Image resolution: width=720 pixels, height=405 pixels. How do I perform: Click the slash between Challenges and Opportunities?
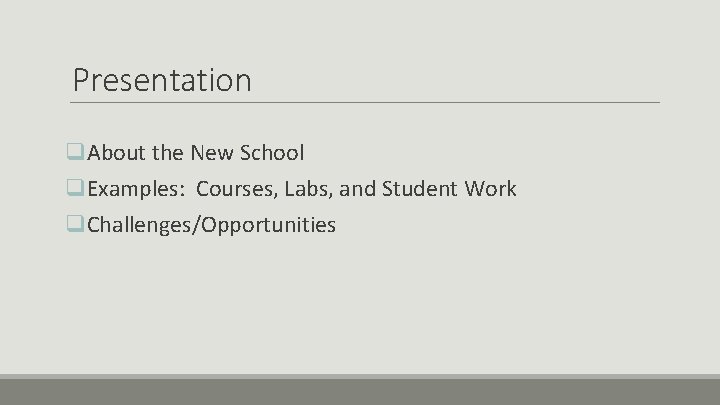[199, 225]
